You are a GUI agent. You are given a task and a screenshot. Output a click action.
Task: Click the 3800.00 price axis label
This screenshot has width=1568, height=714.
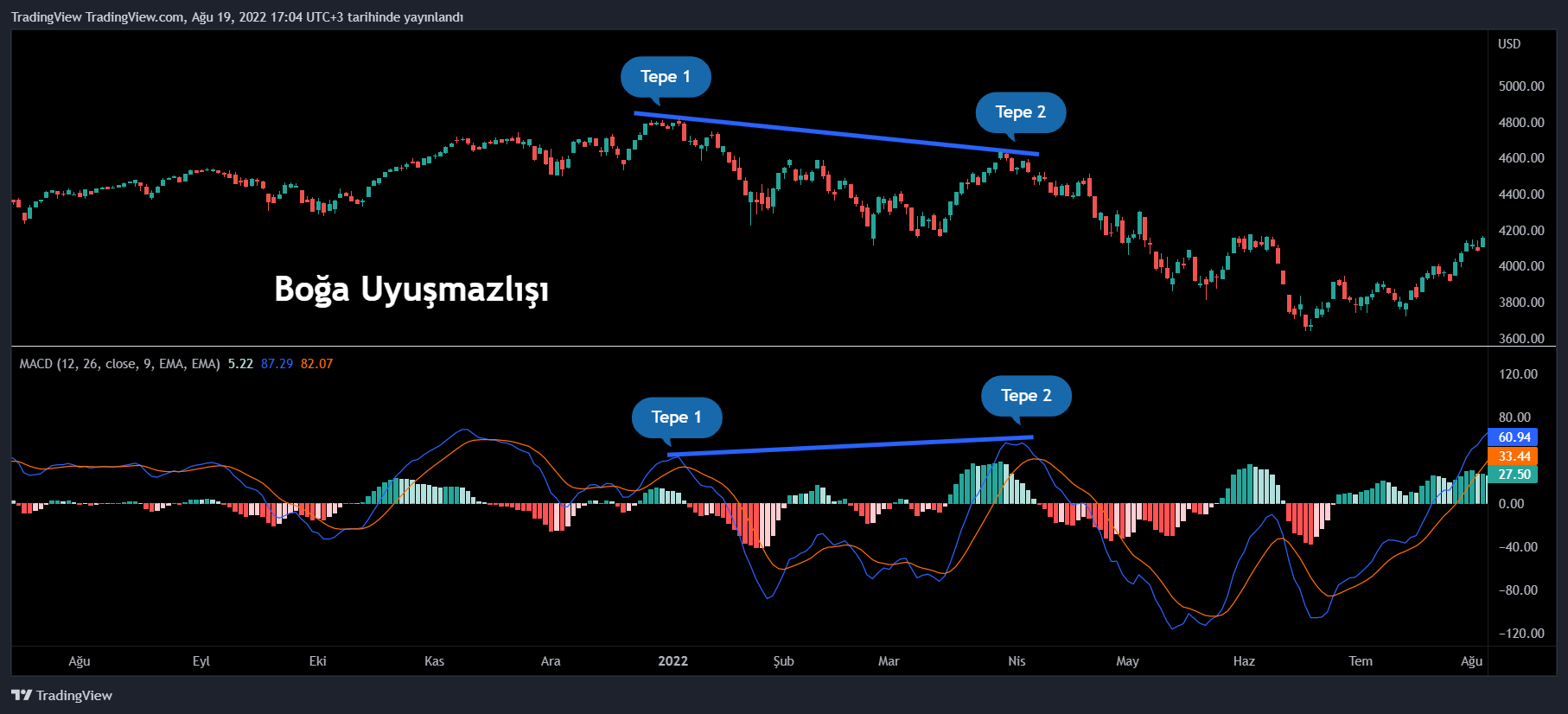click(1521, 303)
